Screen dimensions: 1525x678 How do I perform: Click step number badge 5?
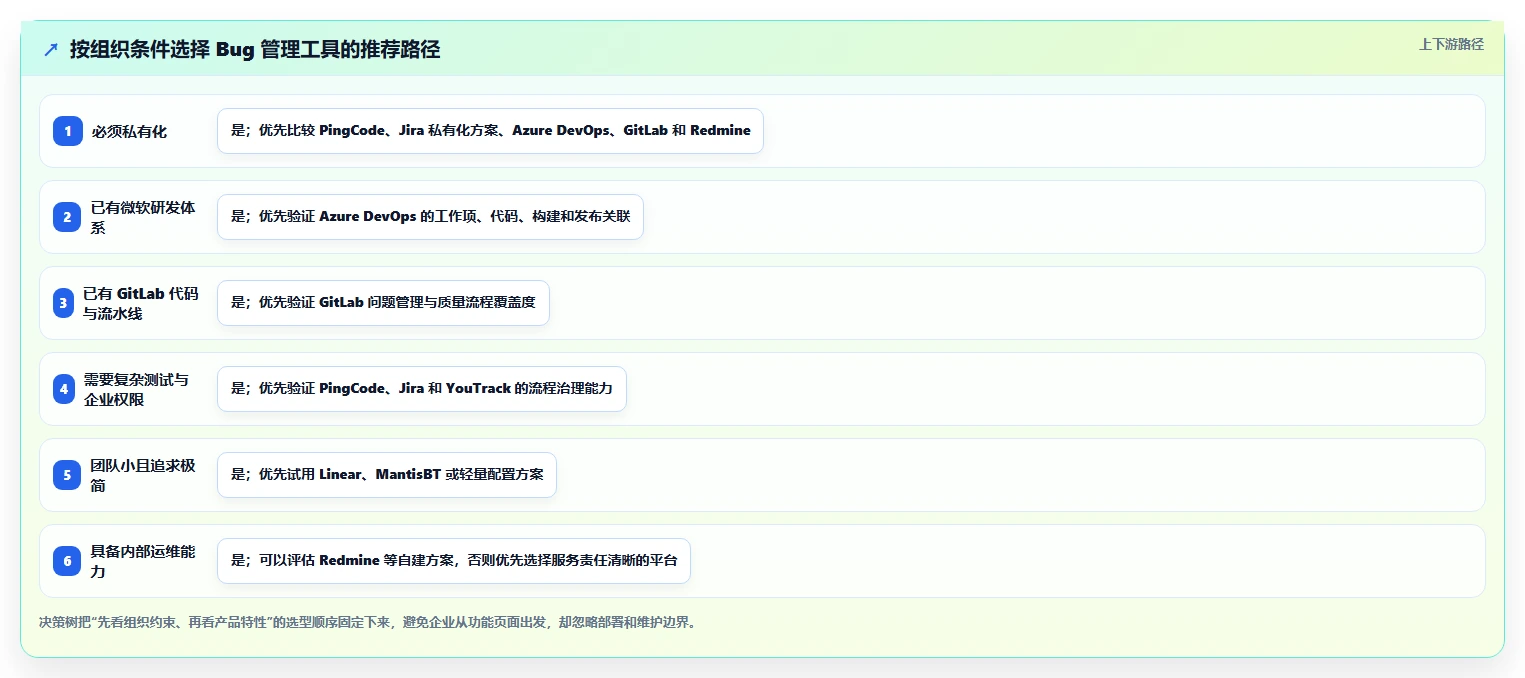[68, 475]
